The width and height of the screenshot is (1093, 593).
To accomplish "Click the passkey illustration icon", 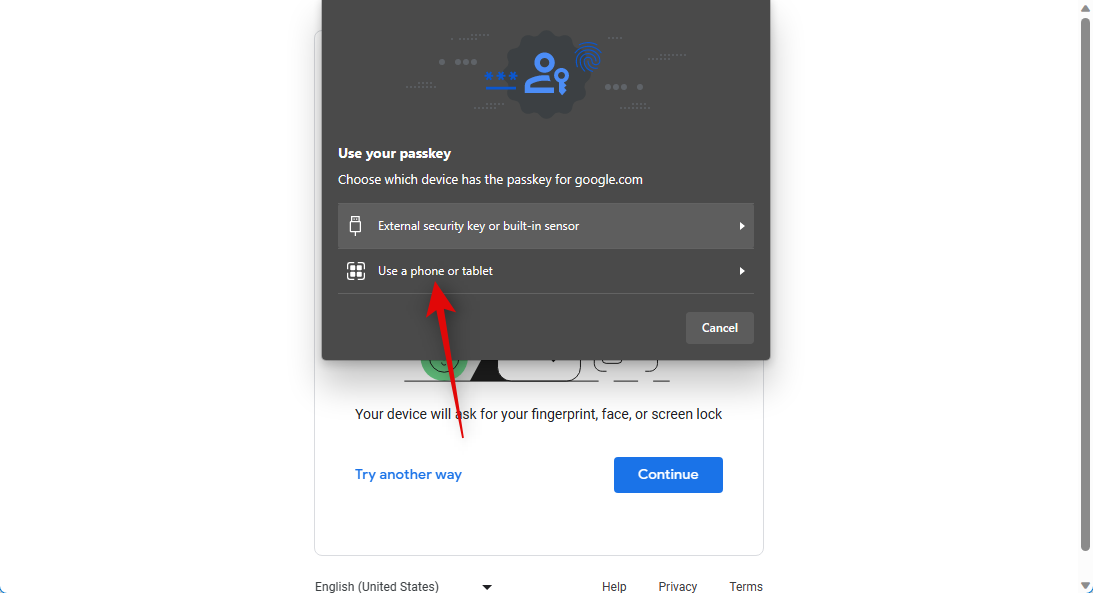I will (x=546, y=74).
